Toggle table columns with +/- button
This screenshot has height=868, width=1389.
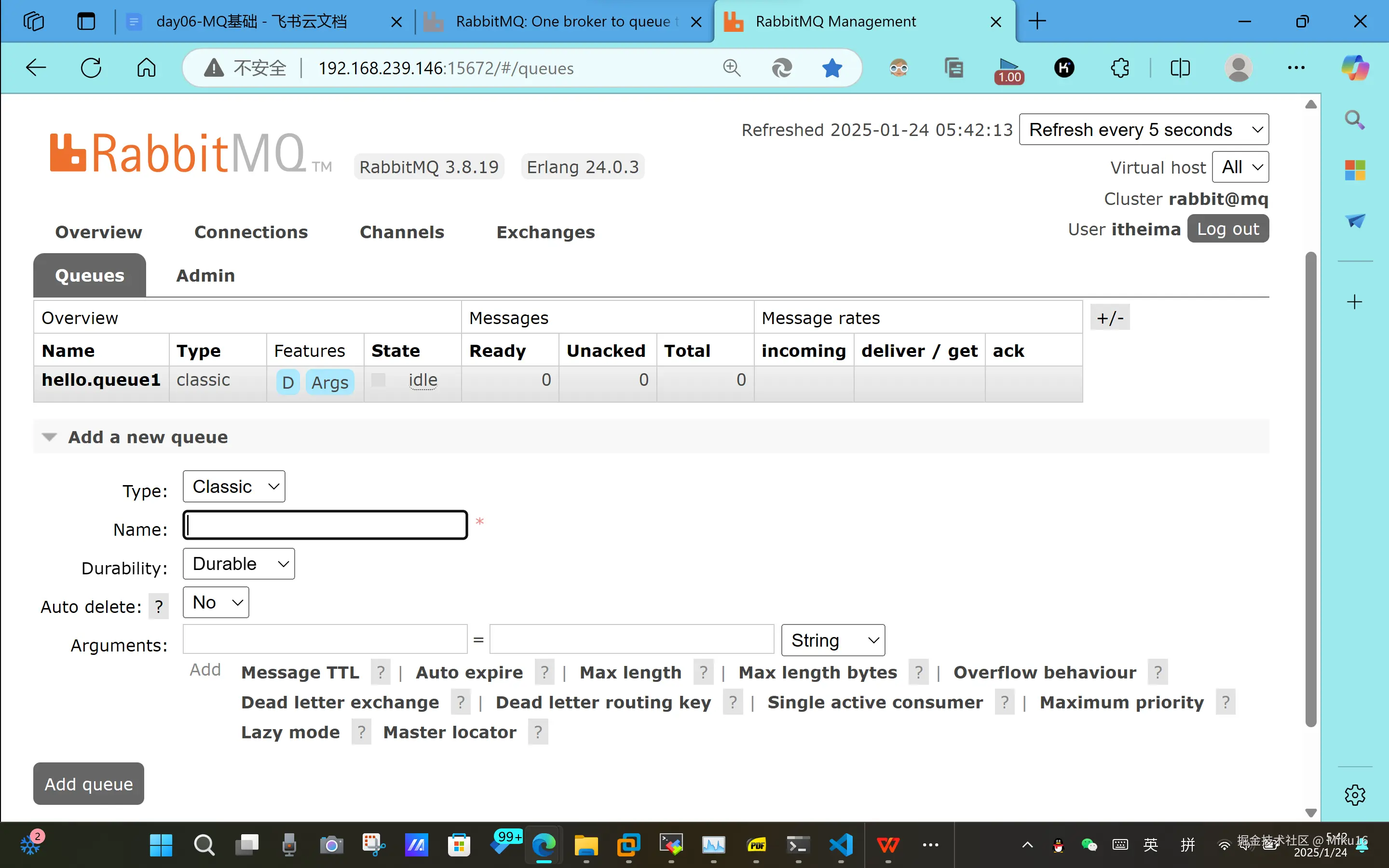coord(1109,317)
